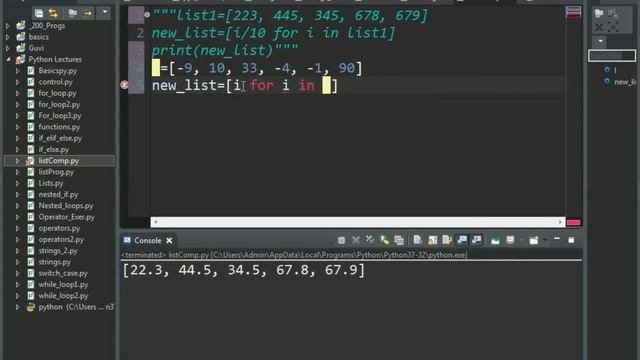Screen dimensions: 640x360
Task: Select for_loop2.py in explorer
Action: 59,104
